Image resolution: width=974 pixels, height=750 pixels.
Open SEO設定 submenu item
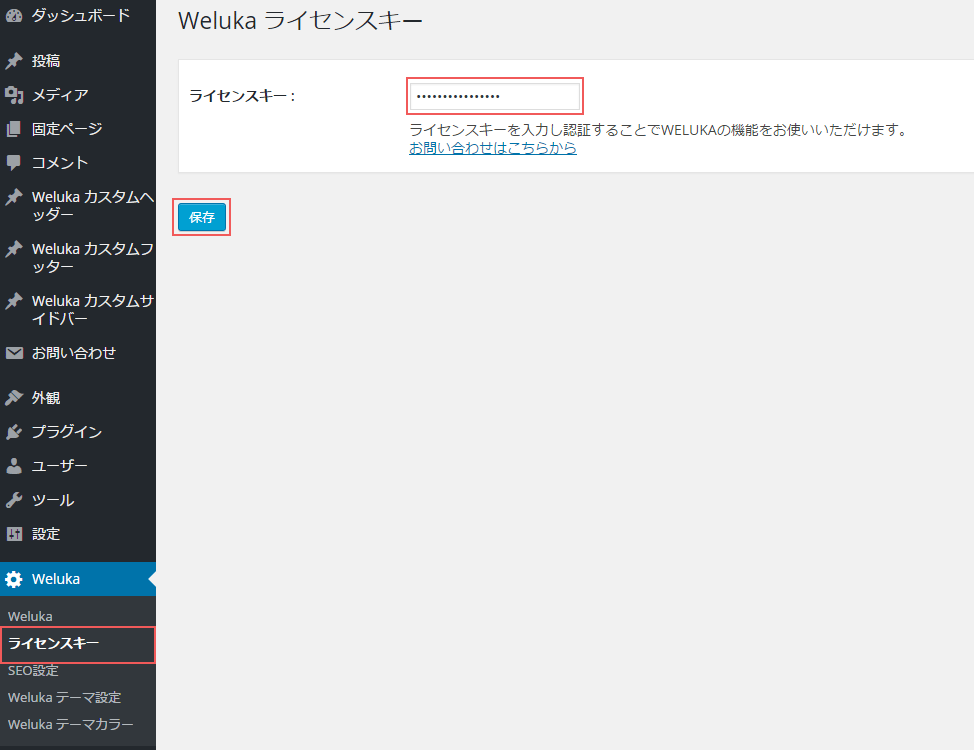tap(33, 670)
